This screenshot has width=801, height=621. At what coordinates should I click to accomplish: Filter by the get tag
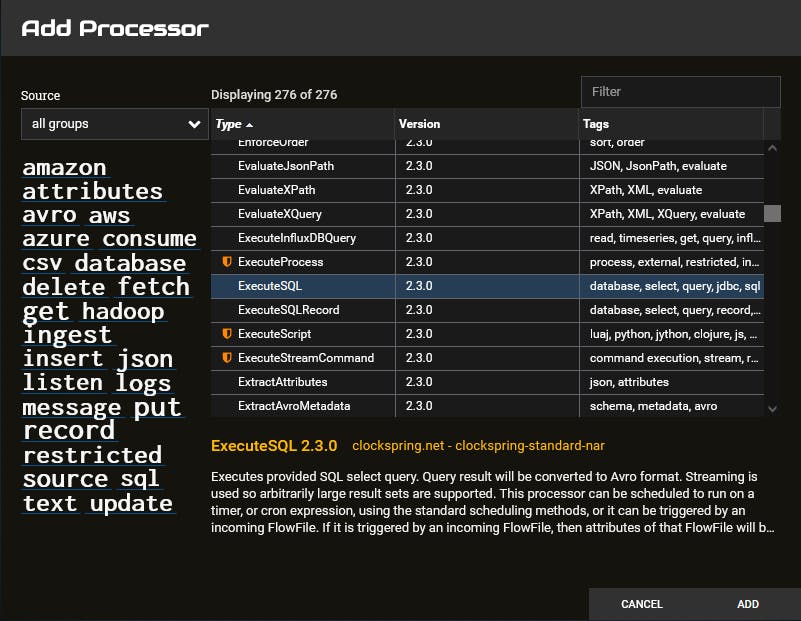point(46,312)
